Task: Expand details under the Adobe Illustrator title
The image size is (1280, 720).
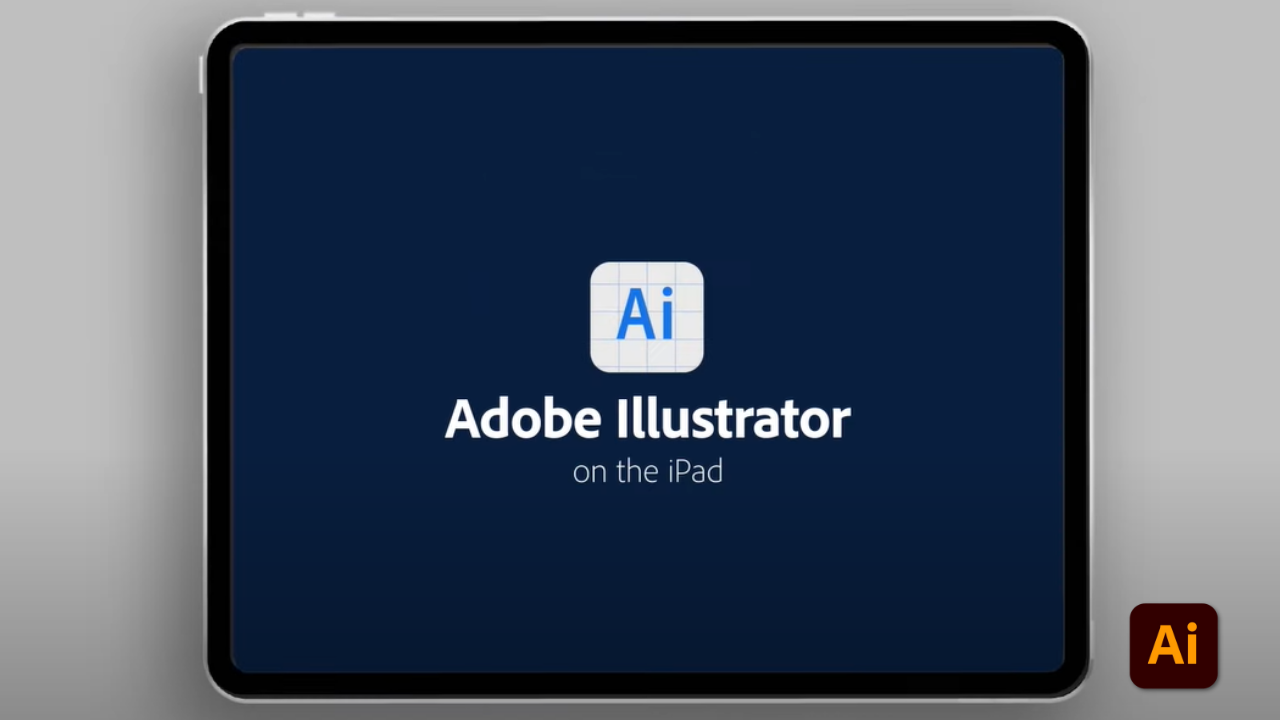Action: (x=647, y=445)
